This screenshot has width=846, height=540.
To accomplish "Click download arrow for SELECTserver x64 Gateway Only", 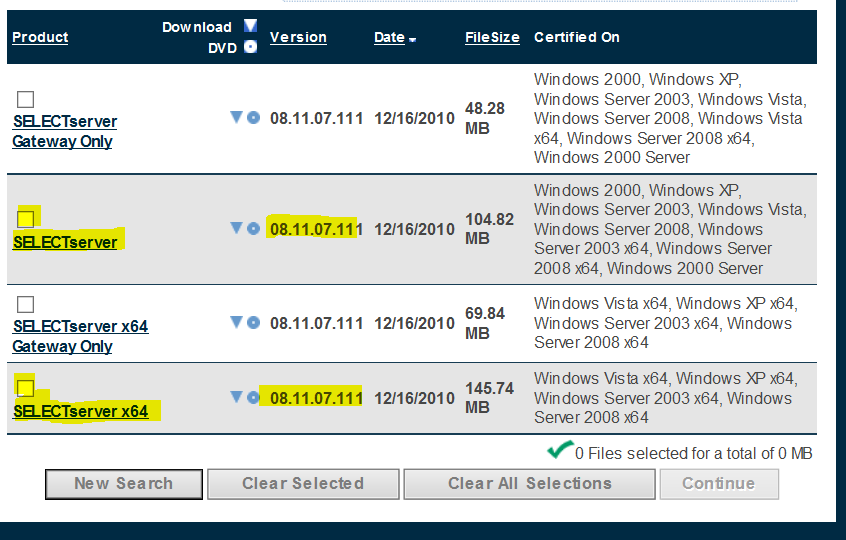I will coord(236,322).
